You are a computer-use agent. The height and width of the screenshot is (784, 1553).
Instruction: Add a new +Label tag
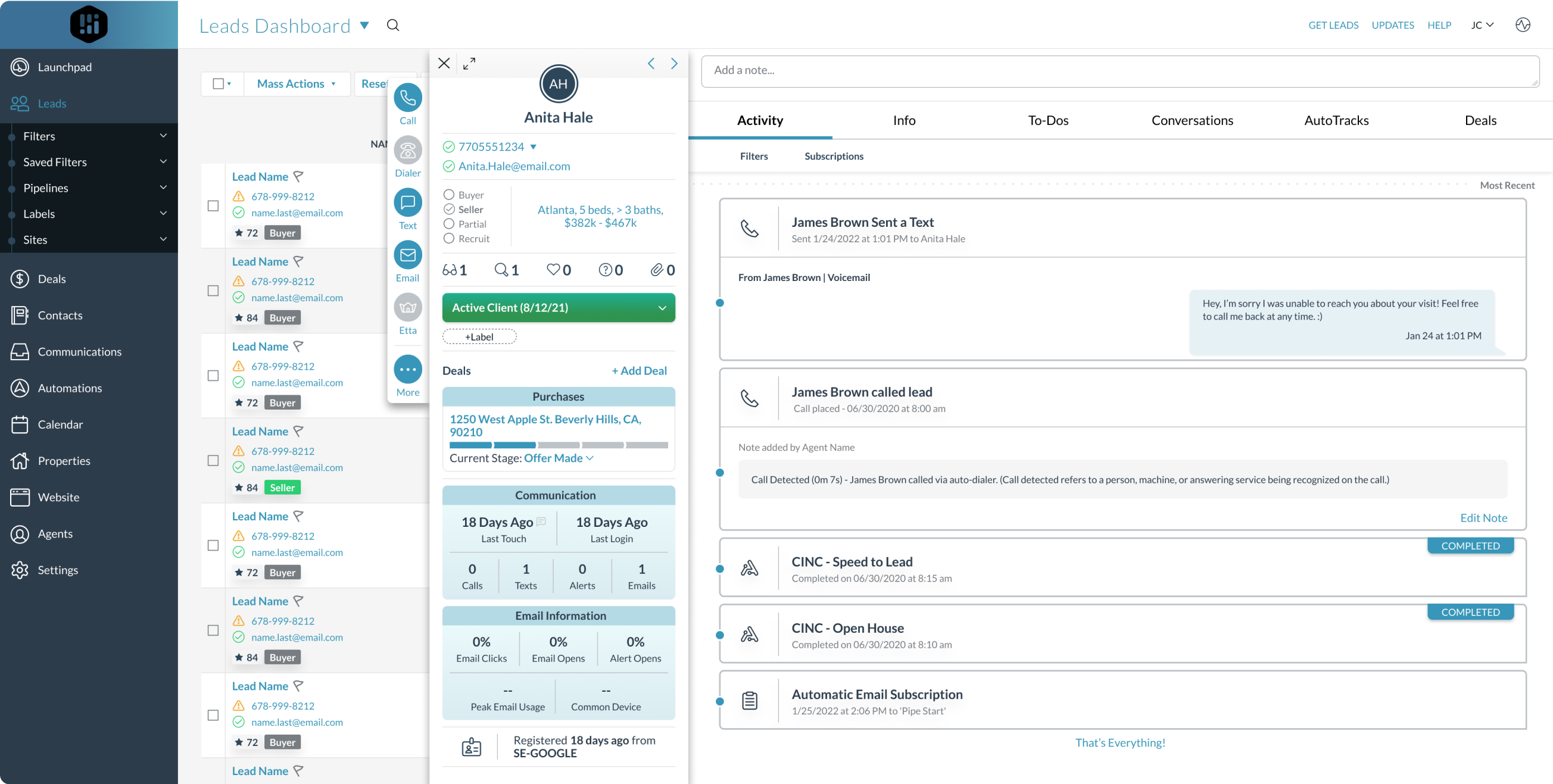click(479, 337)
